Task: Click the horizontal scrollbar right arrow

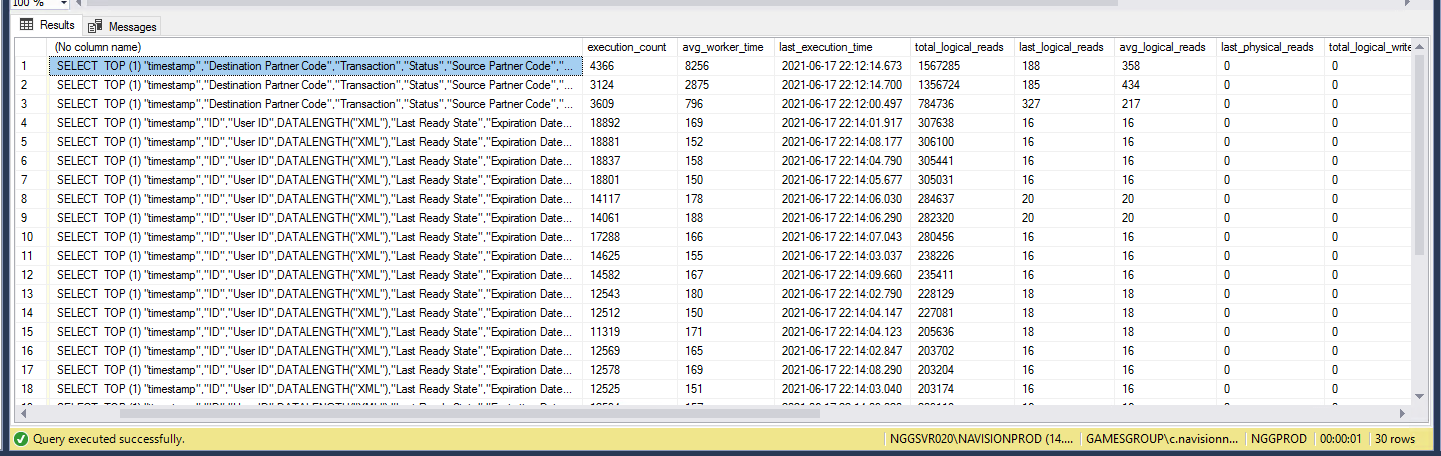Action: pyautogui.click(x=1403, y=412)
